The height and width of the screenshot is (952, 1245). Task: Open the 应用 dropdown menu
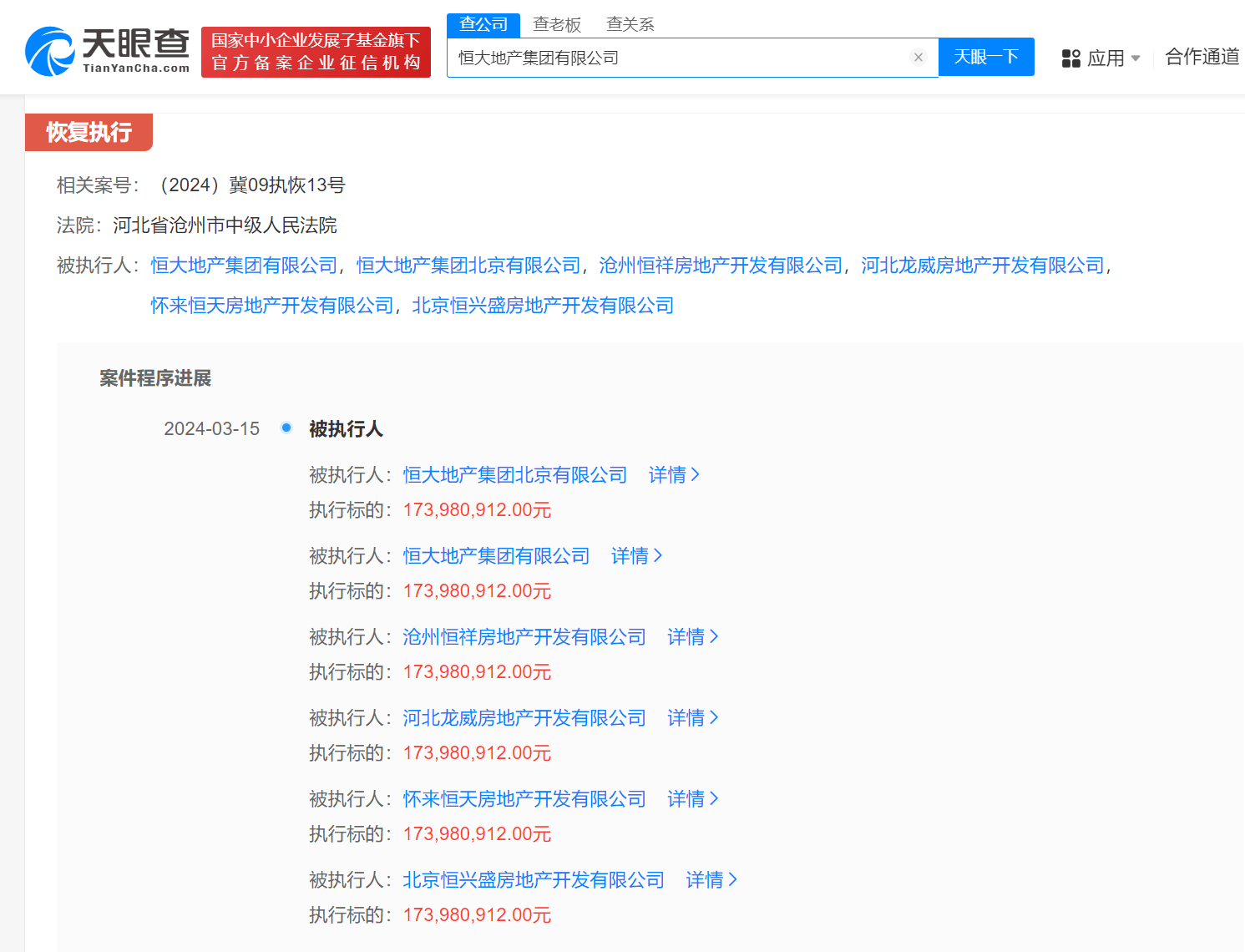[1111, 58]
